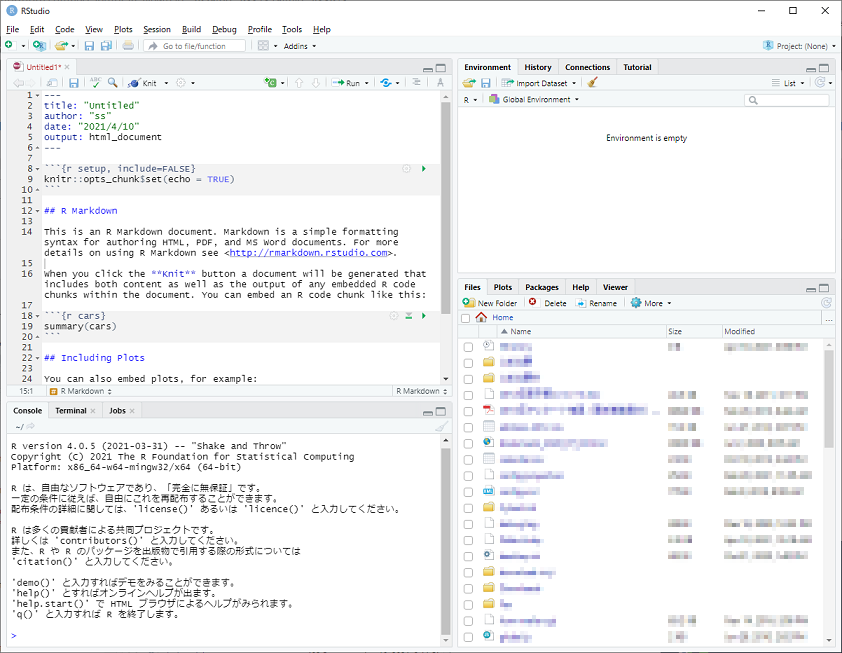
Task: Run the setup chunk green arrow
Action: click(x=424, y=169)
